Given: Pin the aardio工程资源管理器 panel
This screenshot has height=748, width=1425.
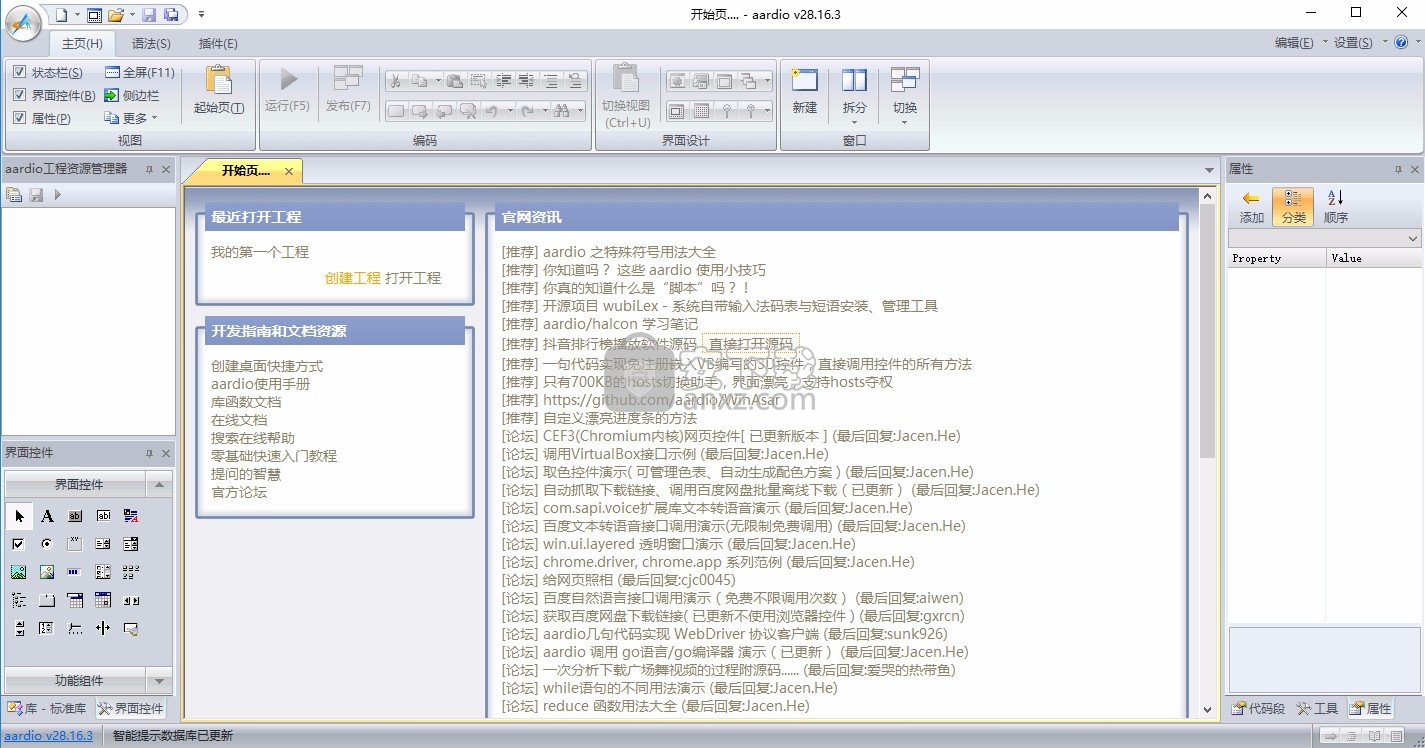Looking at the screenshot, I should click(149, 169).
